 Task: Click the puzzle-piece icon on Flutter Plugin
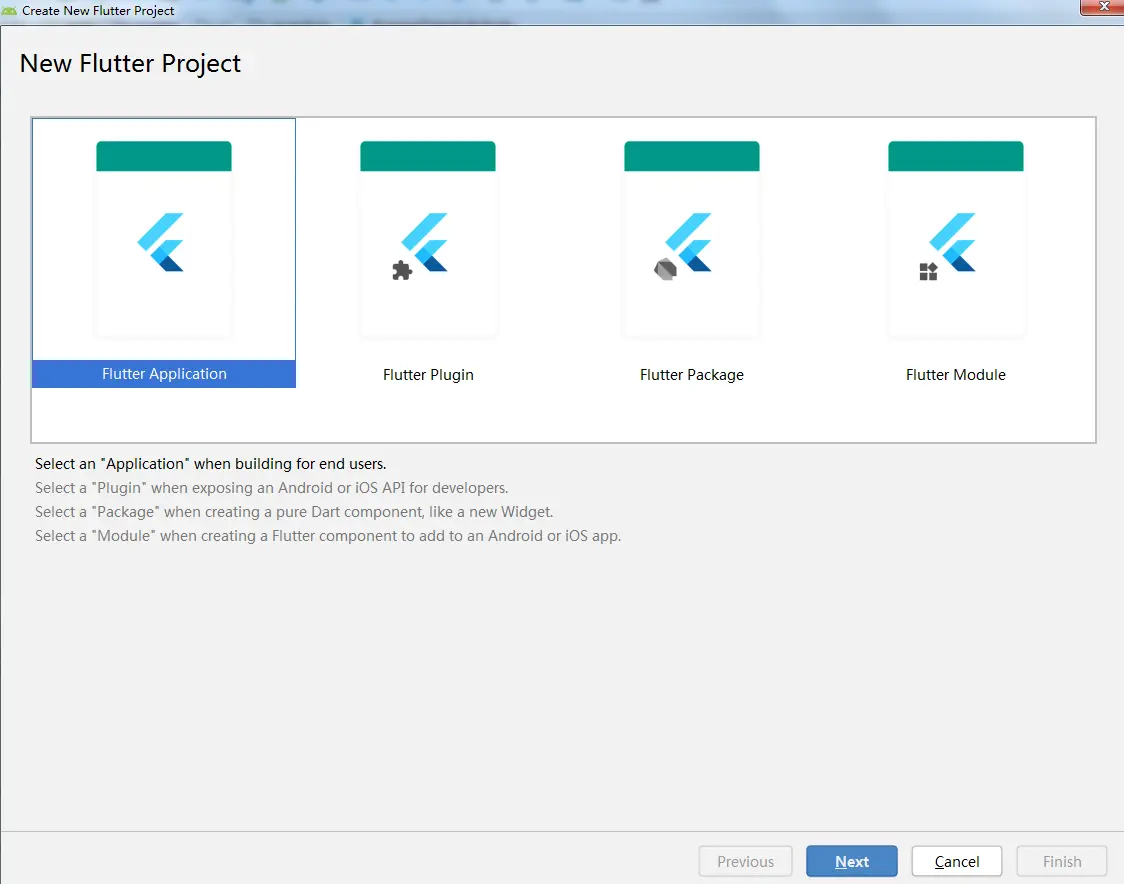click(x=402, y=270)
